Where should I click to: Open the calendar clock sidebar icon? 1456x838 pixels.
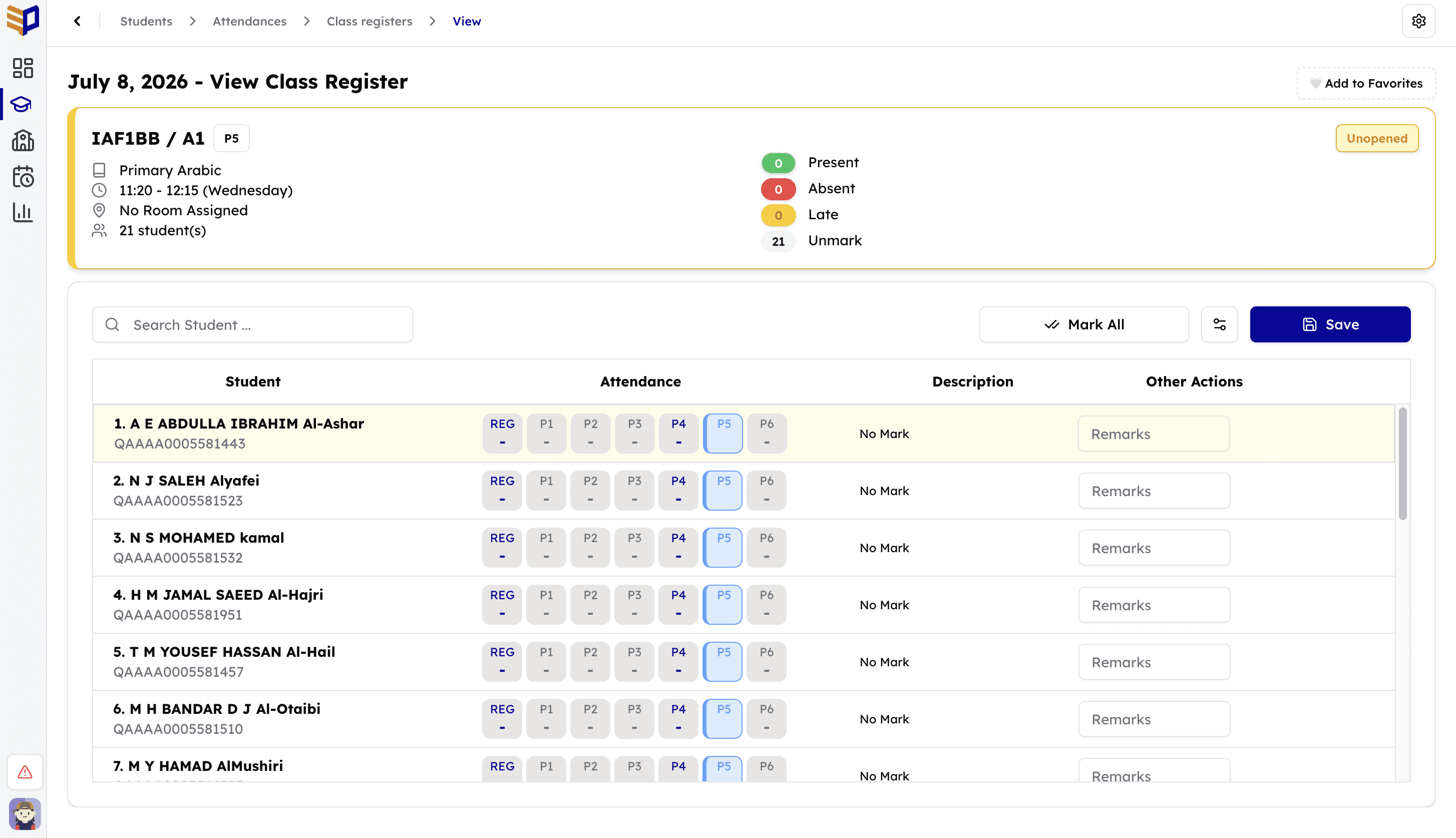click(23, 177)
